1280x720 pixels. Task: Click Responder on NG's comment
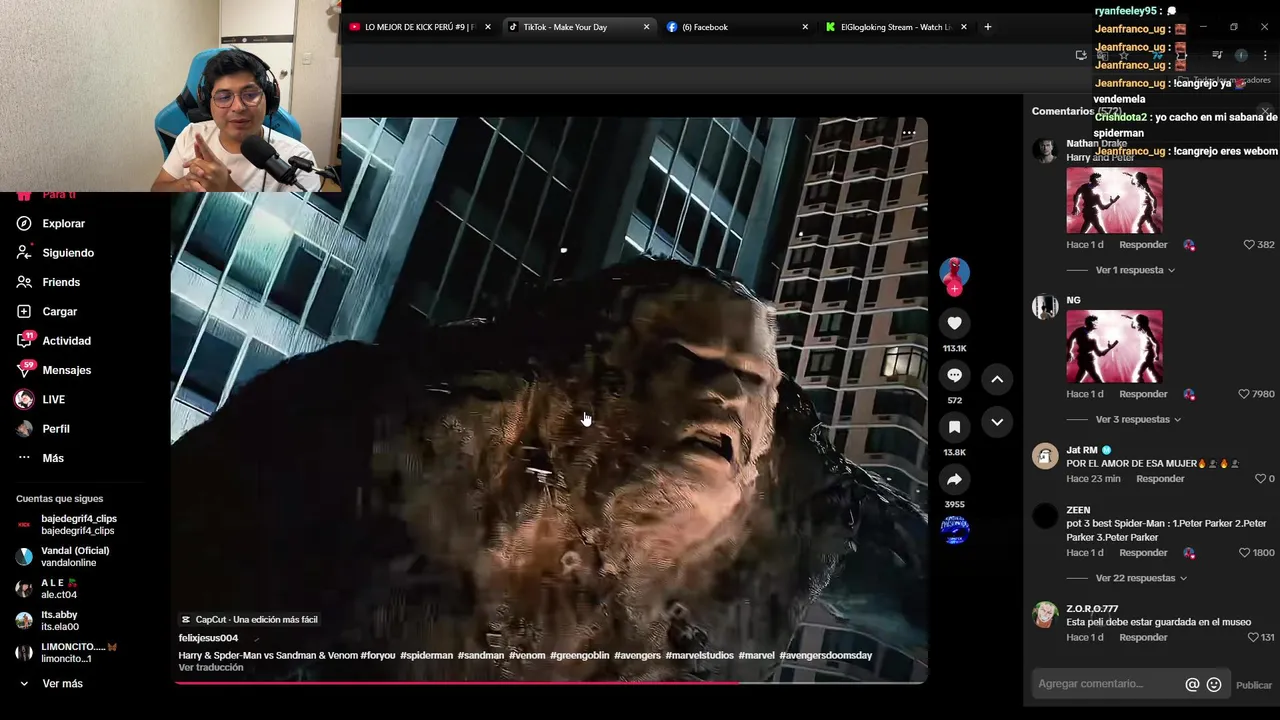[1143, 394]
